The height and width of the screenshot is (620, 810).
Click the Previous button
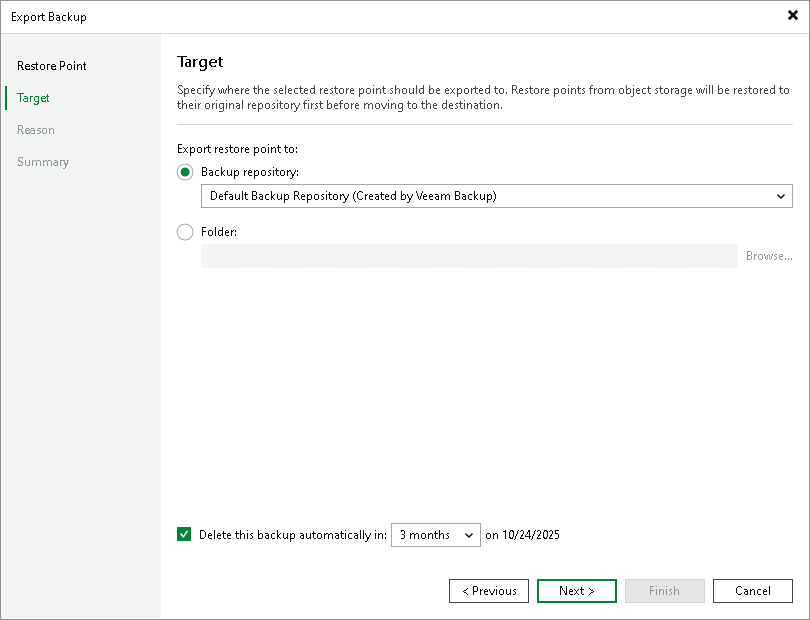click(488, 591)
